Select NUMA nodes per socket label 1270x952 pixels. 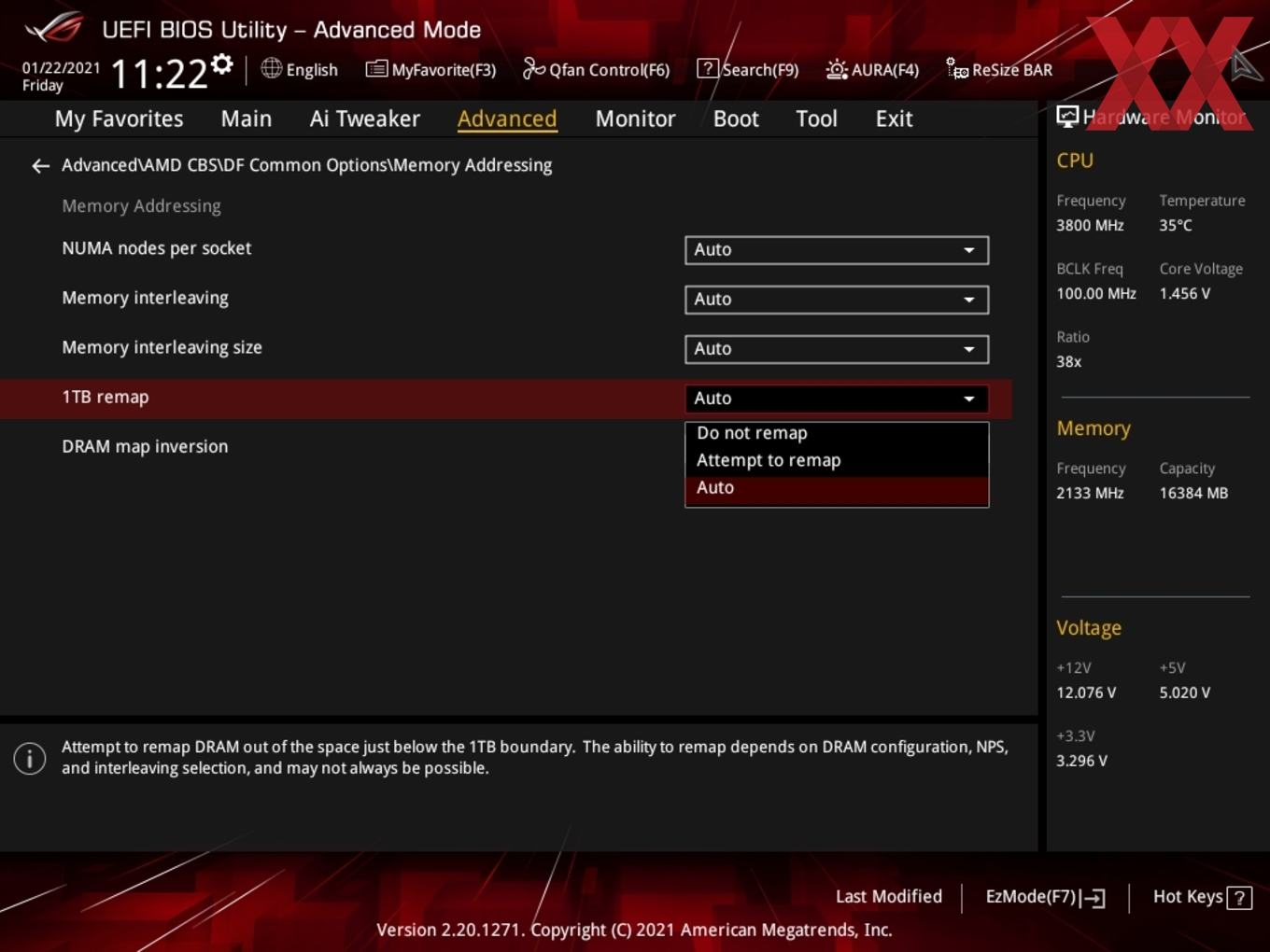(157, 248)
